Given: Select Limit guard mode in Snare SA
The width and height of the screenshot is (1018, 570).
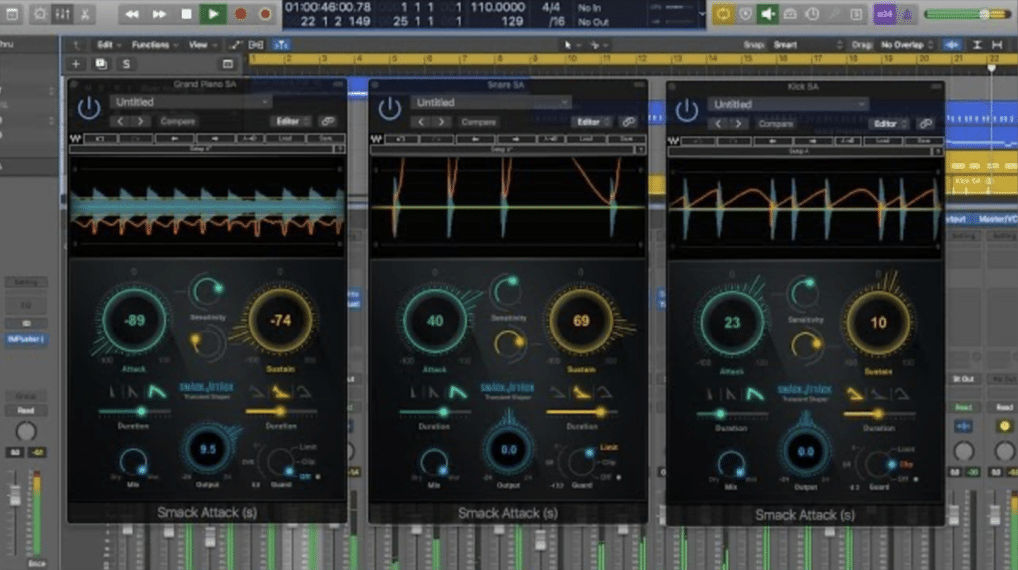Looking at the screenshot, I should click(x=609, y=447).
